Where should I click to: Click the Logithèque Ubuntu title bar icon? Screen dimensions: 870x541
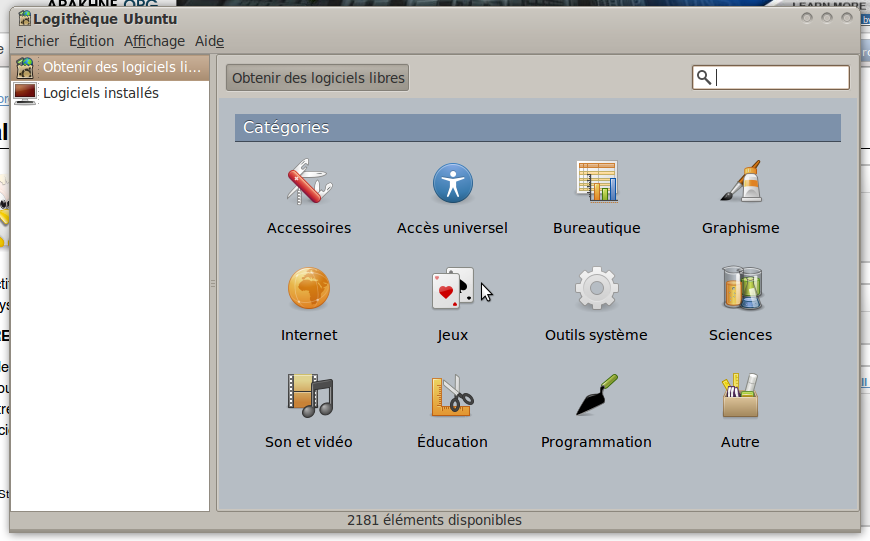tap(24, 18)
